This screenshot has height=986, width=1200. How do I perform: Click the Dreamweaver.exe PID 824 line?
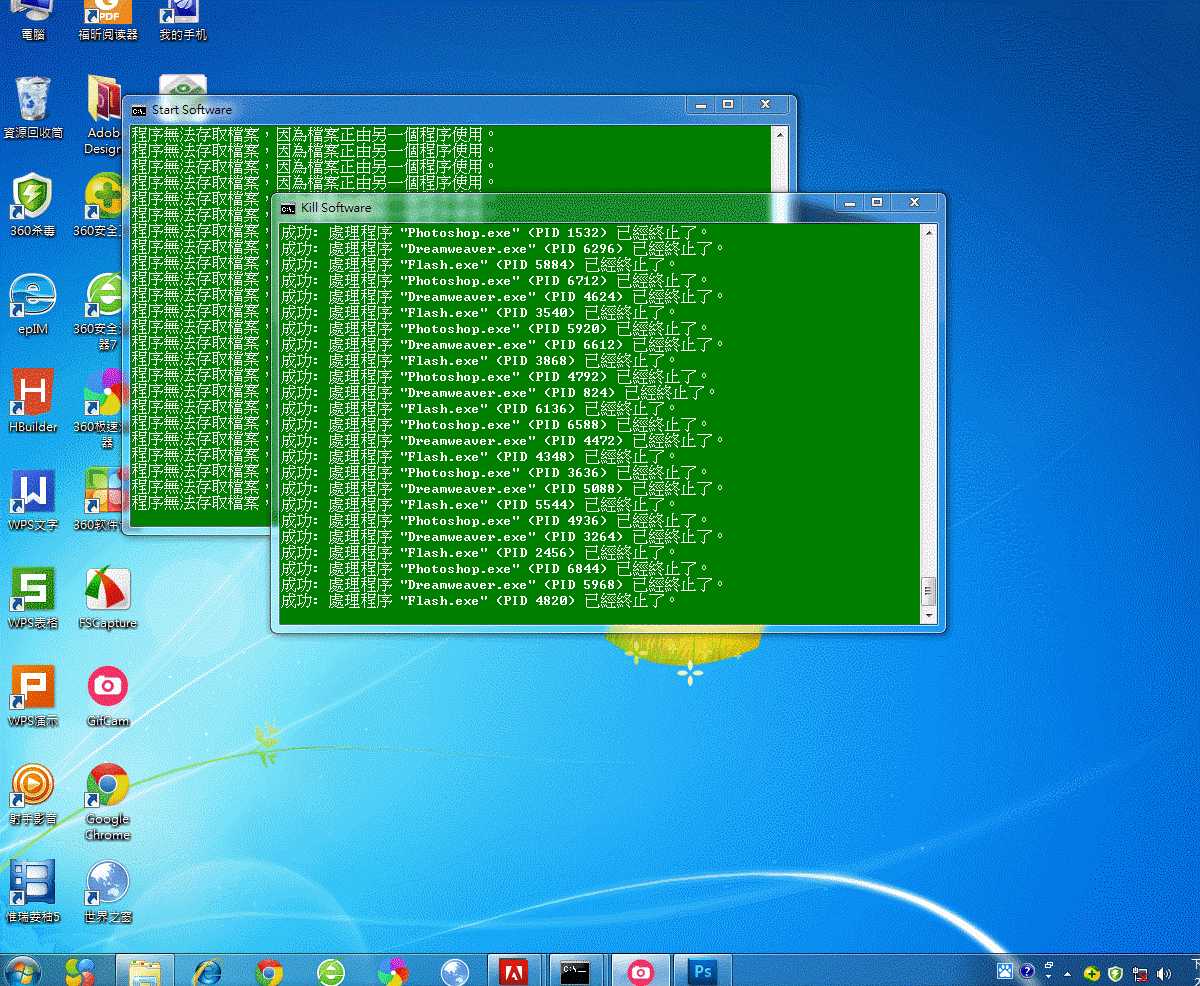(x=498, y=393)
